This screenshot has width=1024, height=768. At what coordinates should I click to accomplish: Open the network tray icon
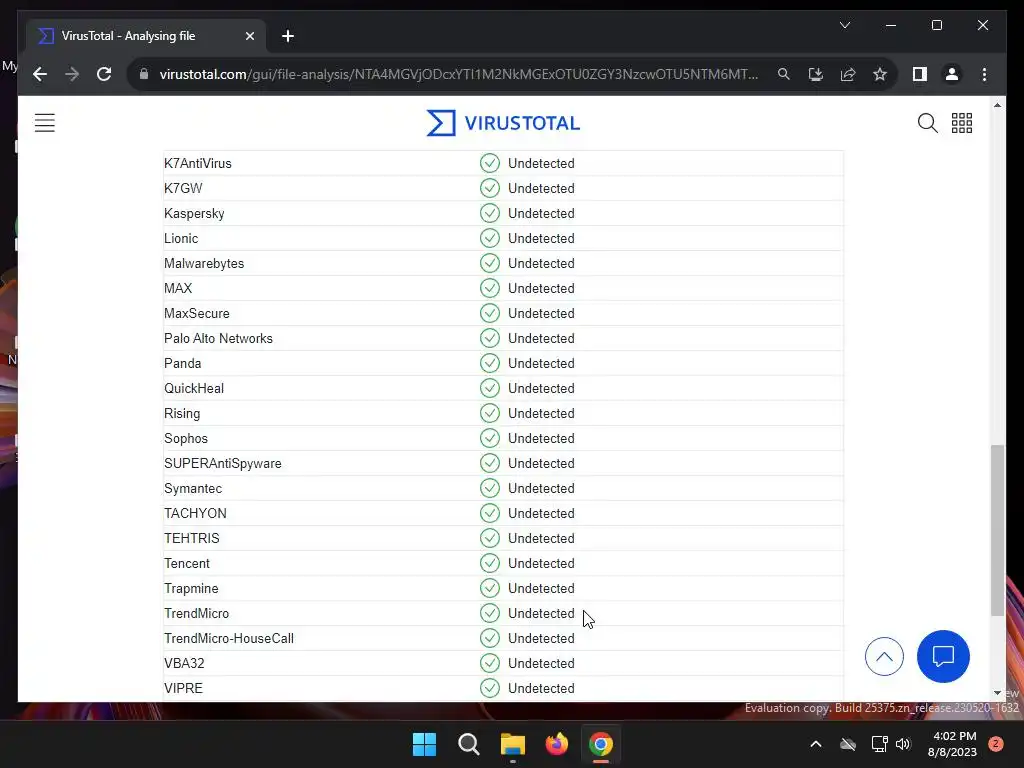879,744
